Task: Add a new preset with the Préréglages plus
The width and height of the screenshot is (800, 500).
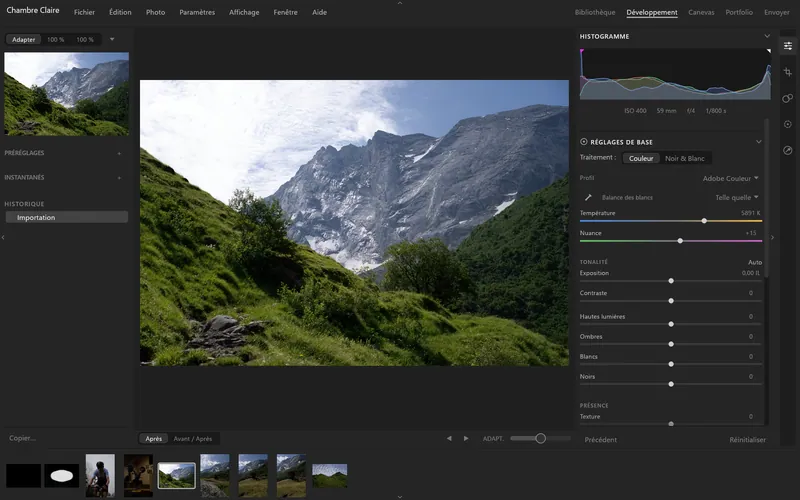Action: (x=119, y=153)
